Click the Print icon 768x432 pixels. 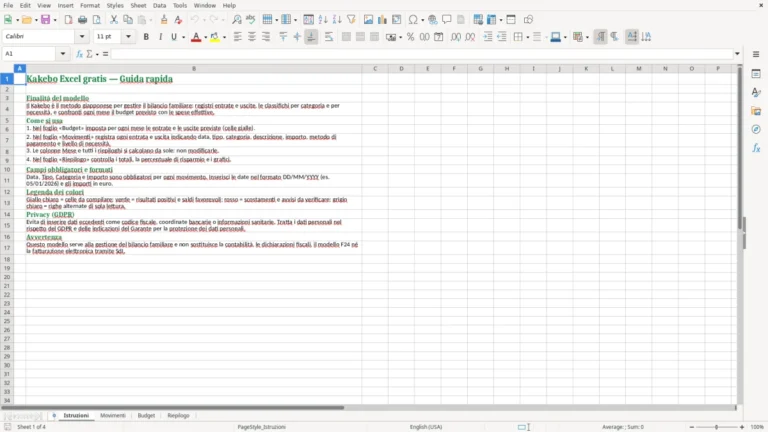[82, 20]
